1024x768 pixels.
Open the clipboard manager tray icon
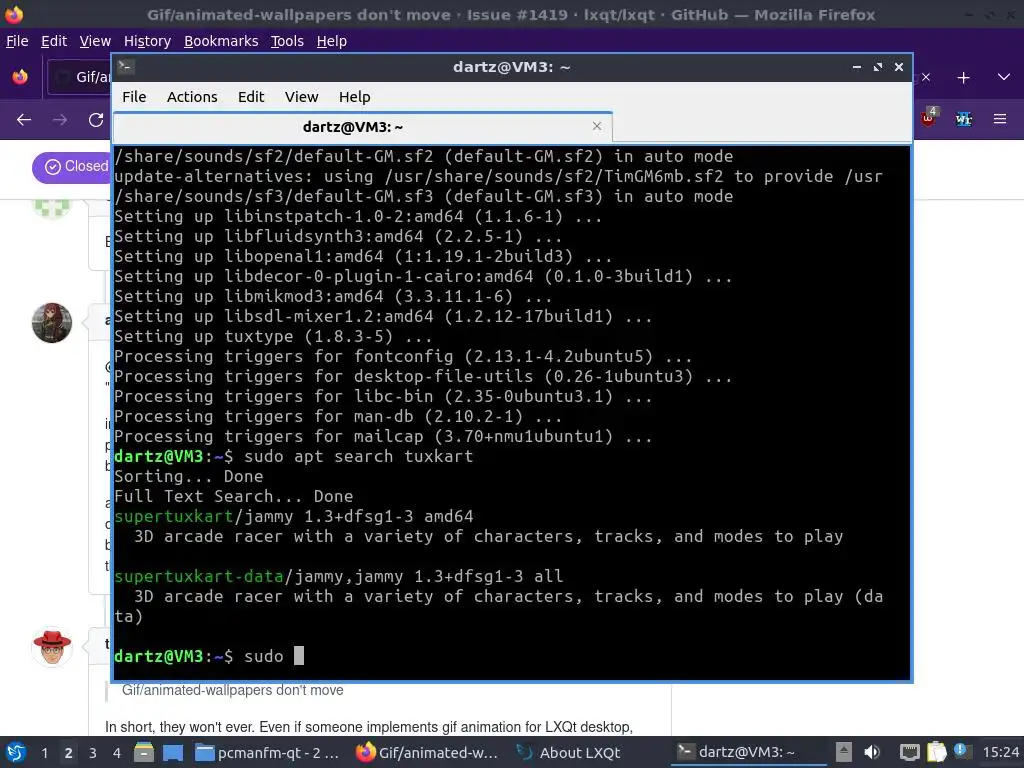pyautogui.click(x=936, y=752)
